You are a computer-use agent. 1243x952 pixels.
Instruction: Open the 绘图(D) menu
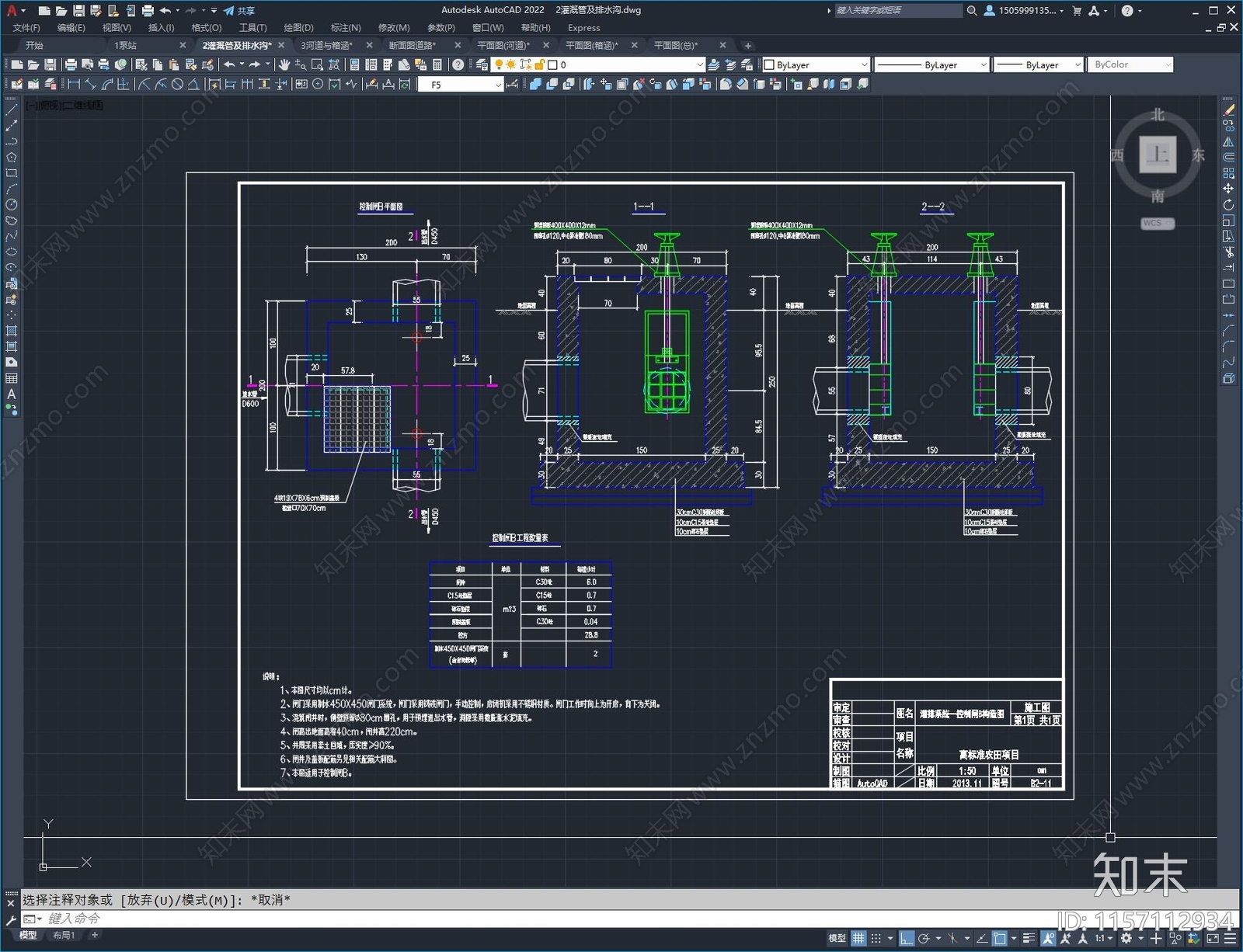tap(299, 28)
